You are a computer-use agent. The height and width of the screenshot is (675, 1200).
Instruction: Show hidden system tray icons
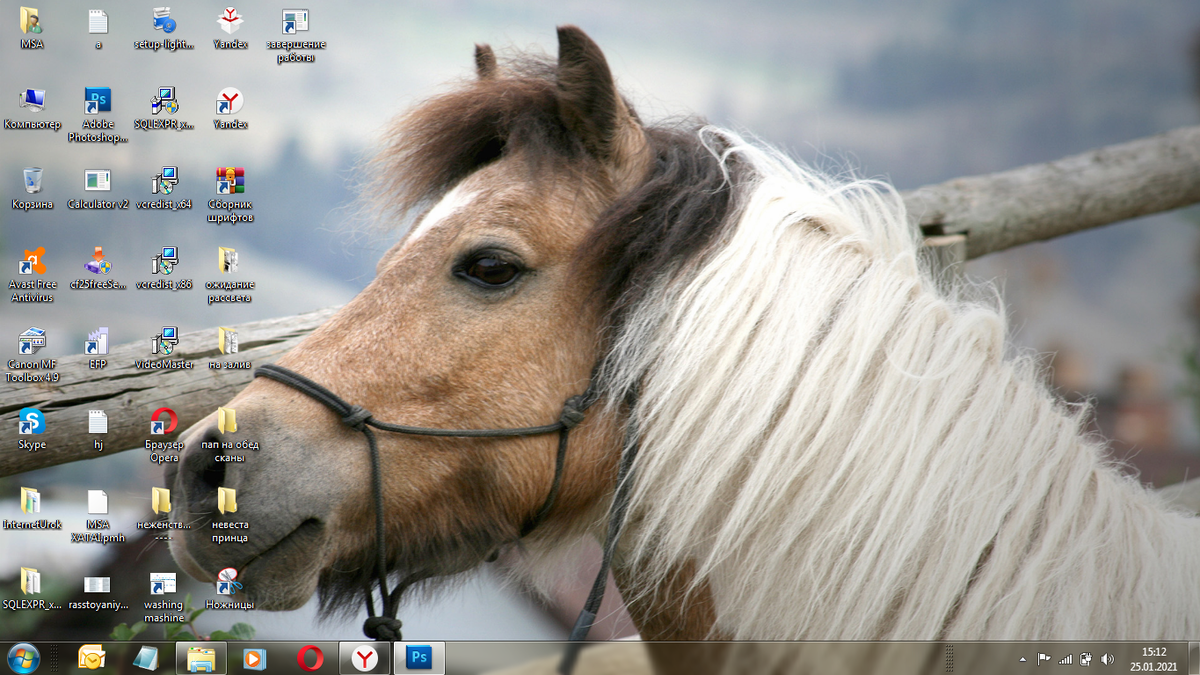click(x=1022, y=659)
